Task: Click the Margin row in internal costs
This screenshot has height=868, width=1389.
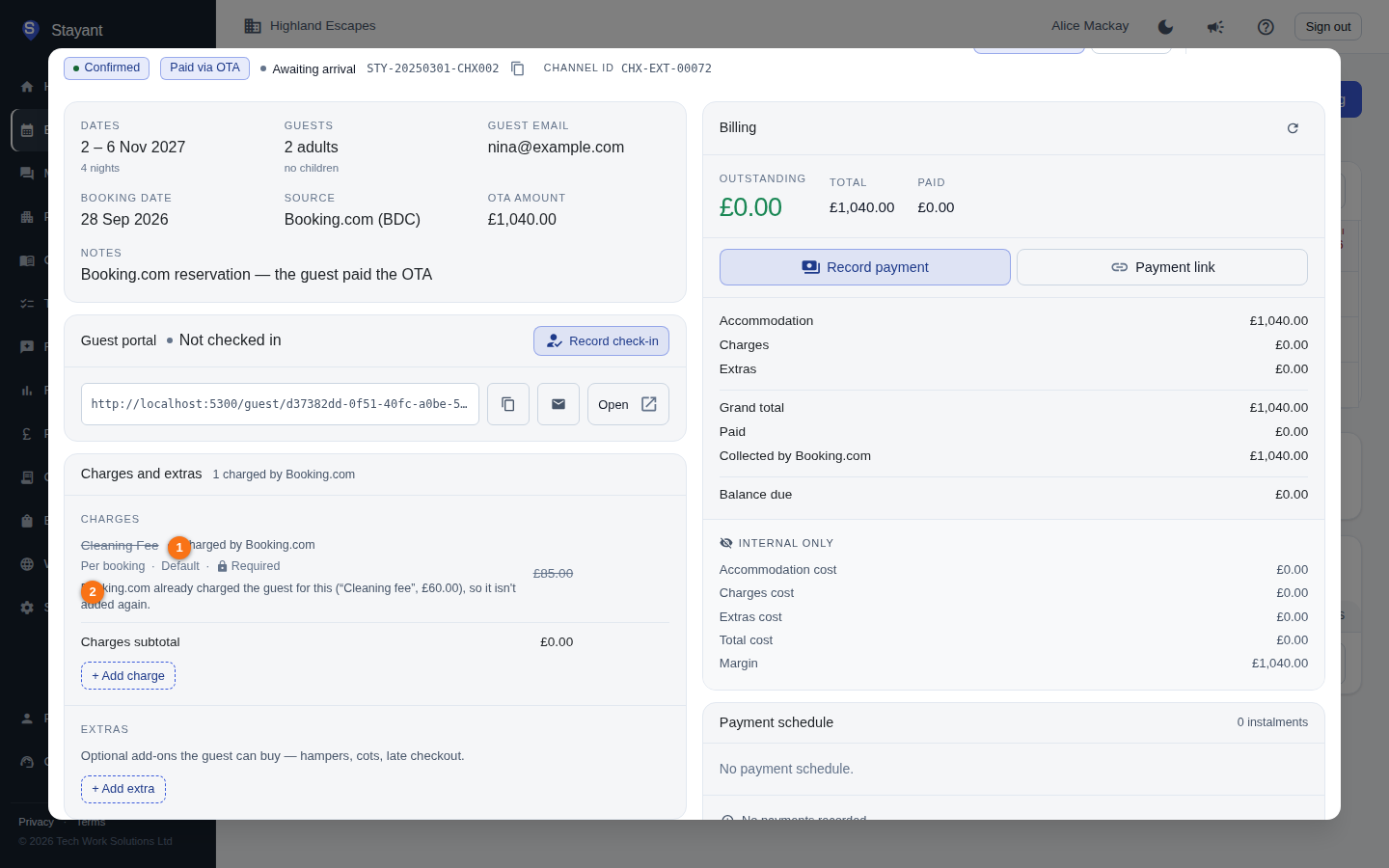Action: click(1014, 664)
